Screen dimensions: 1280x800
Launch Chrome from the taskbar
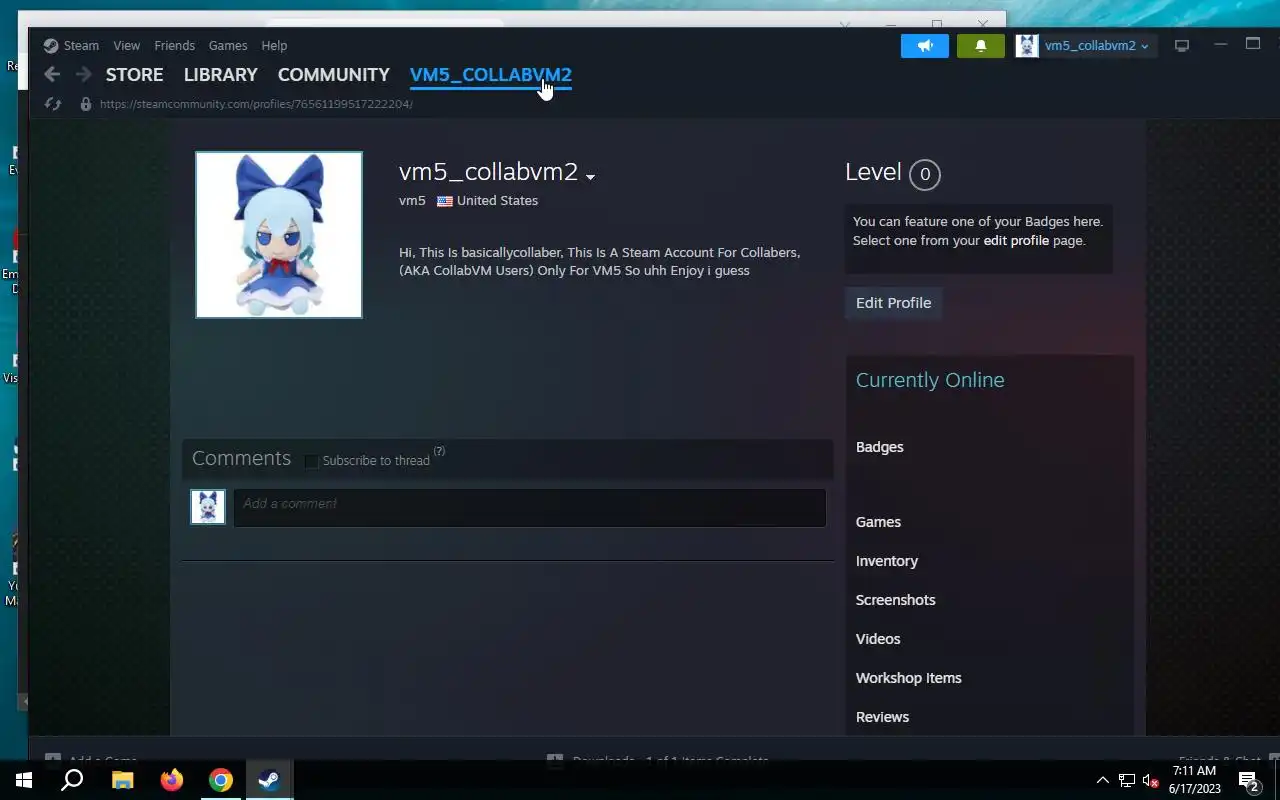pos(221,780)
